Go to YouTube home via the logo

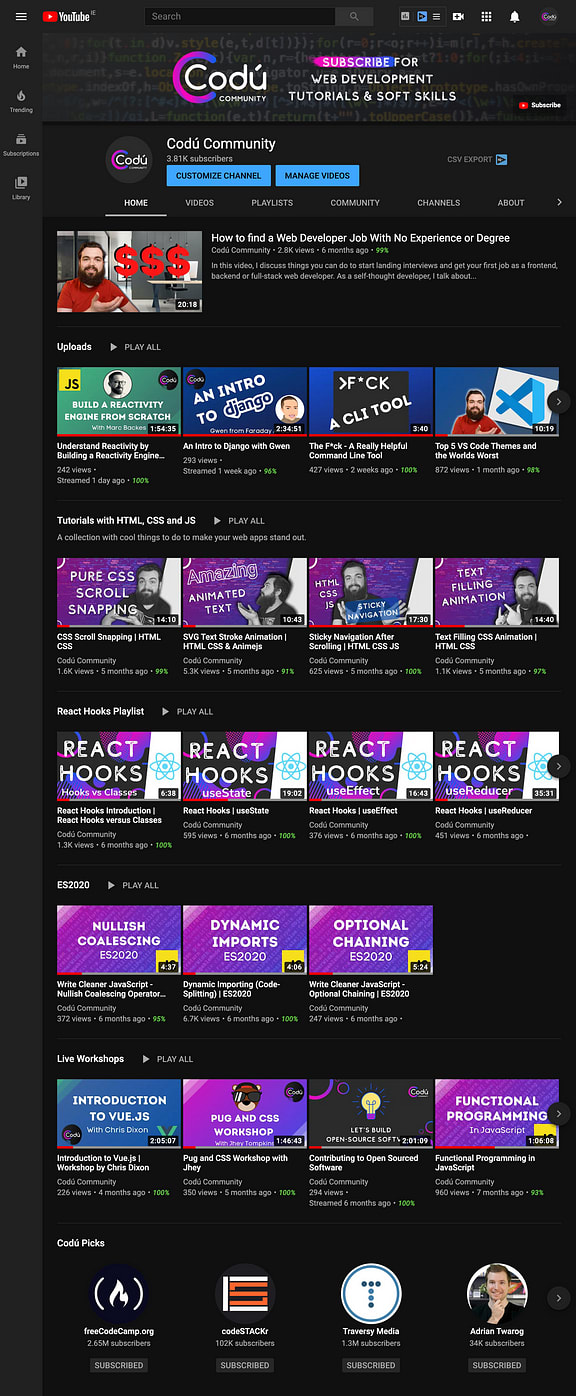[x=67, y=16]
